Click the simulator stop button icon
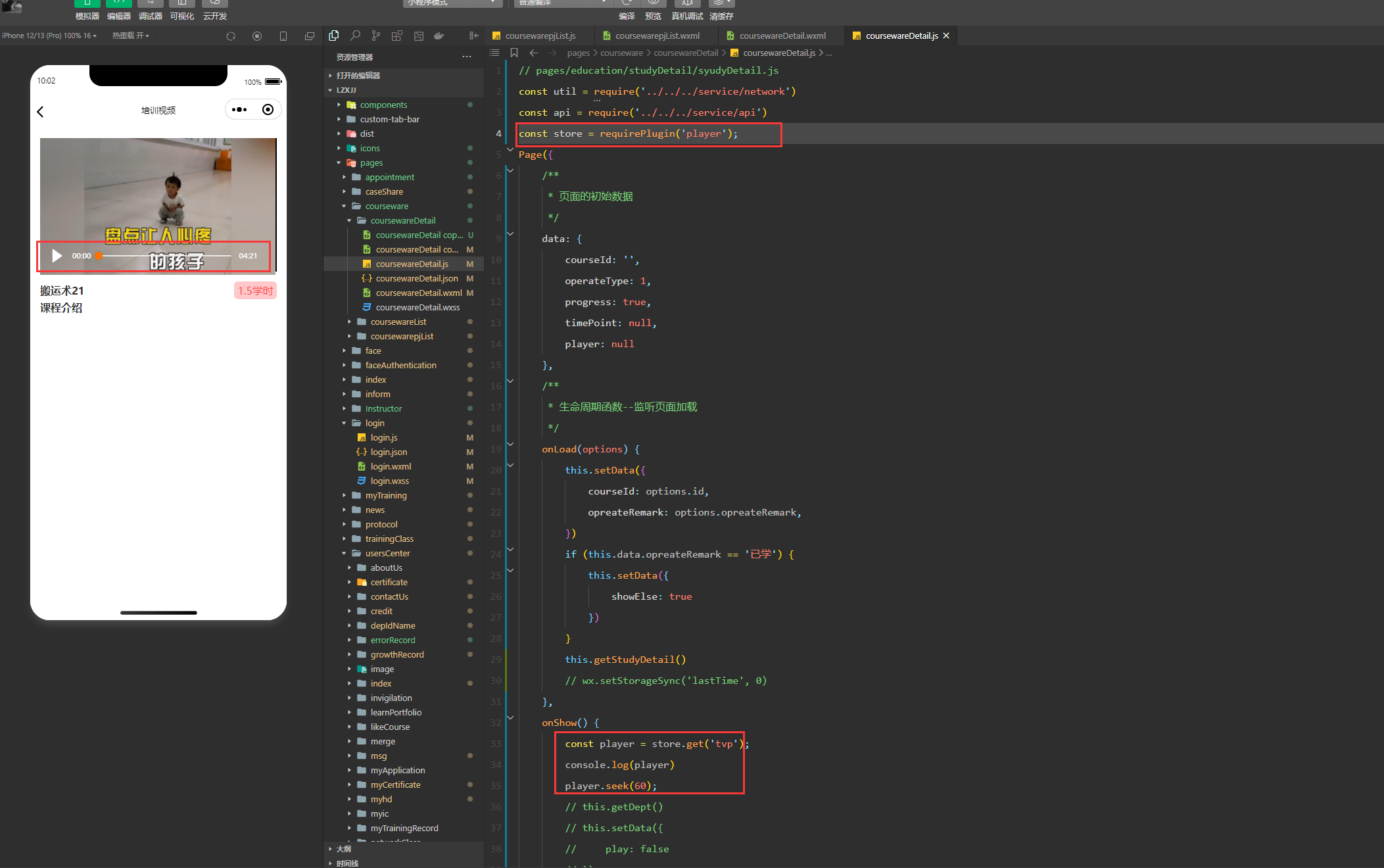The height and width of the screenshot is (868, 1384). point(257,36)
